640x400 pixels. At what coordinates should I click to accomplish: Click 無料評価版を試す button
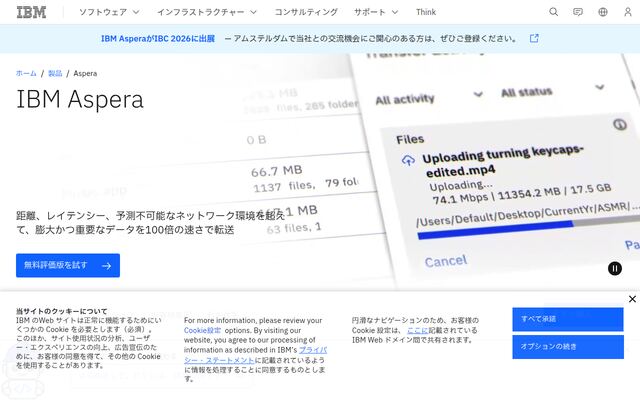pos(68,265)
